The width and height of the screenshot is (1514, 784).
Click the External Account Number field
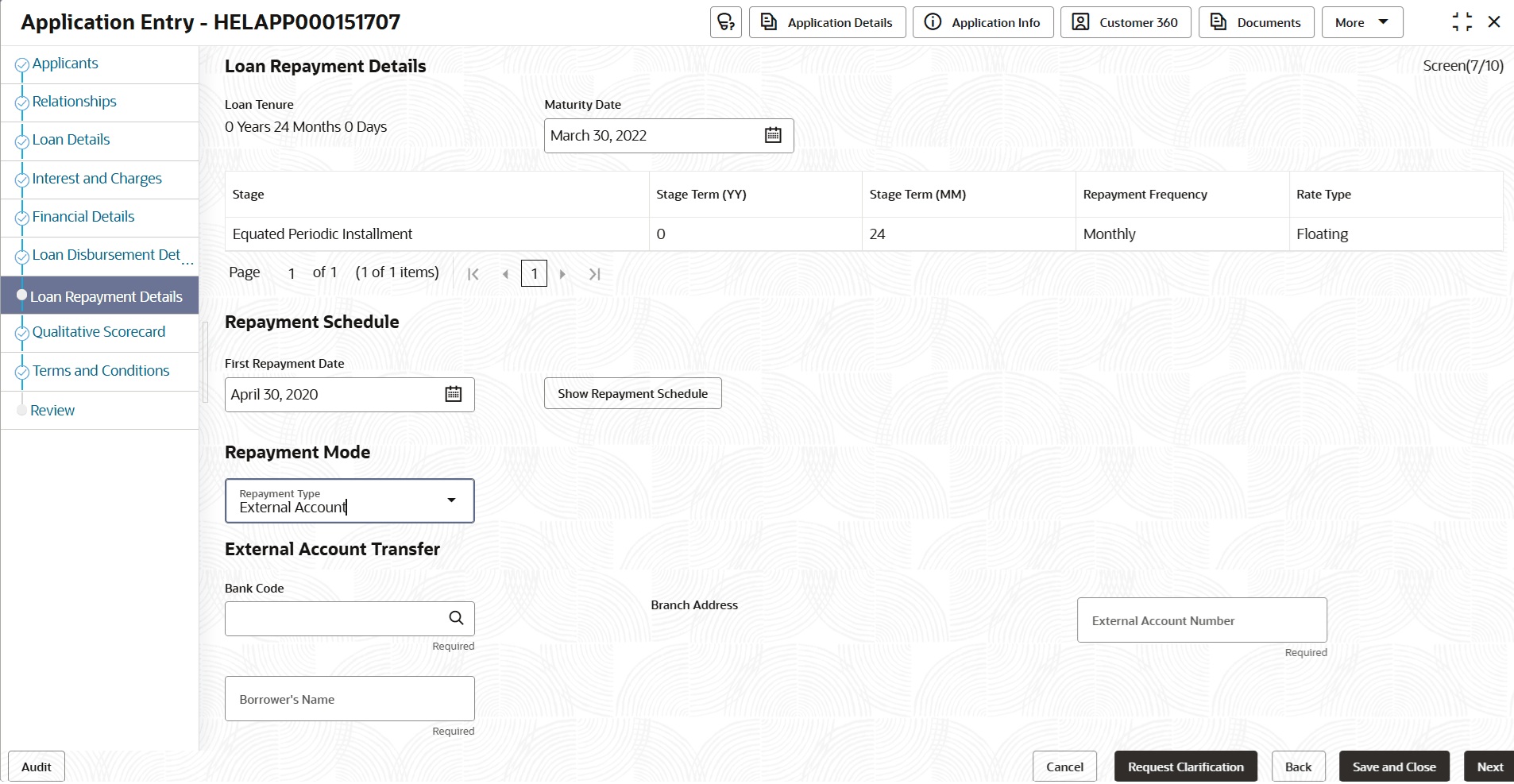1201,620
